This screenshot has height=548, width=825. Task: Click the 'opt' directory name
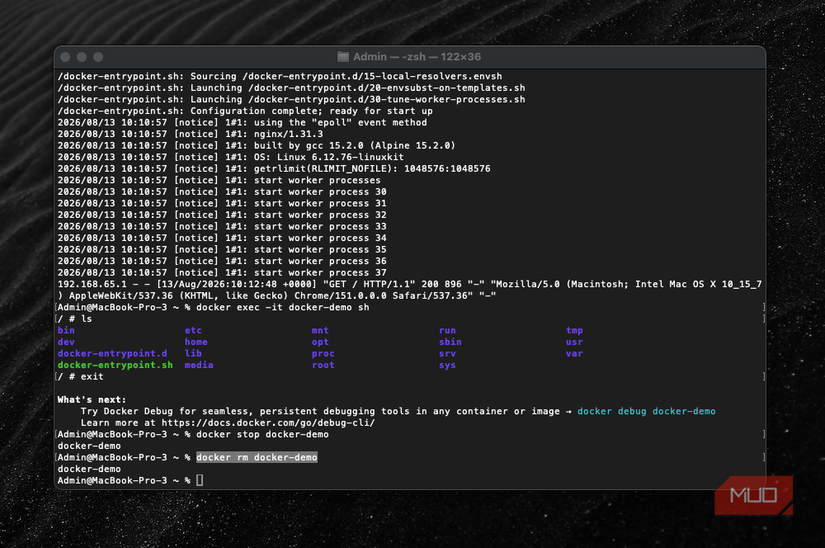pos(320,342)
